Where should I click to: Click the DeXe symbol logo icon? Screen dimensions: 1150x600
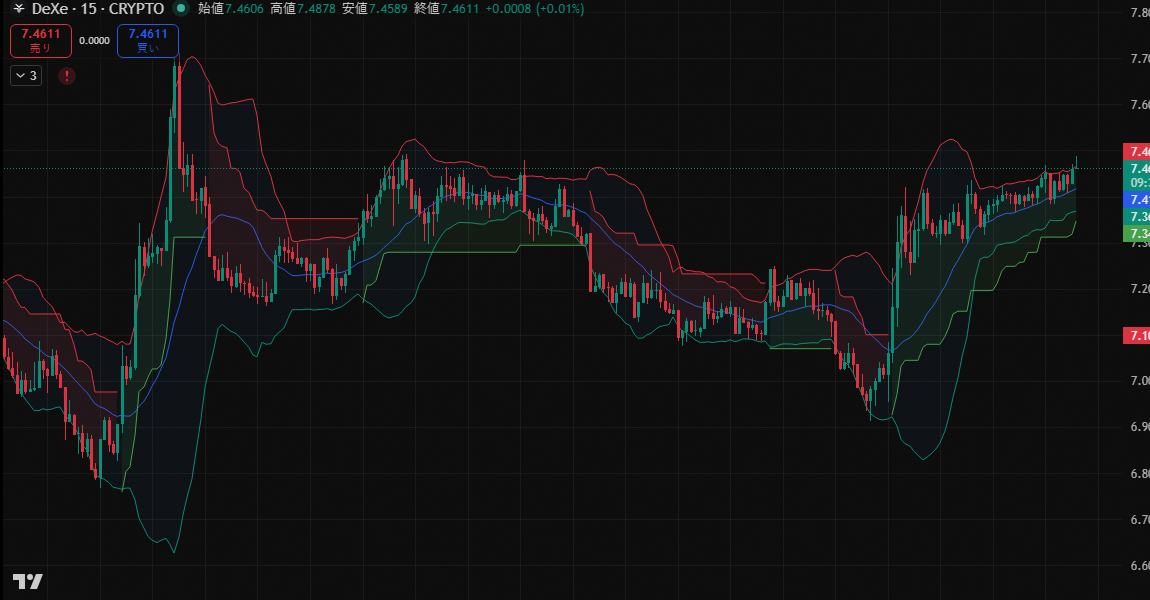point(18,9)
